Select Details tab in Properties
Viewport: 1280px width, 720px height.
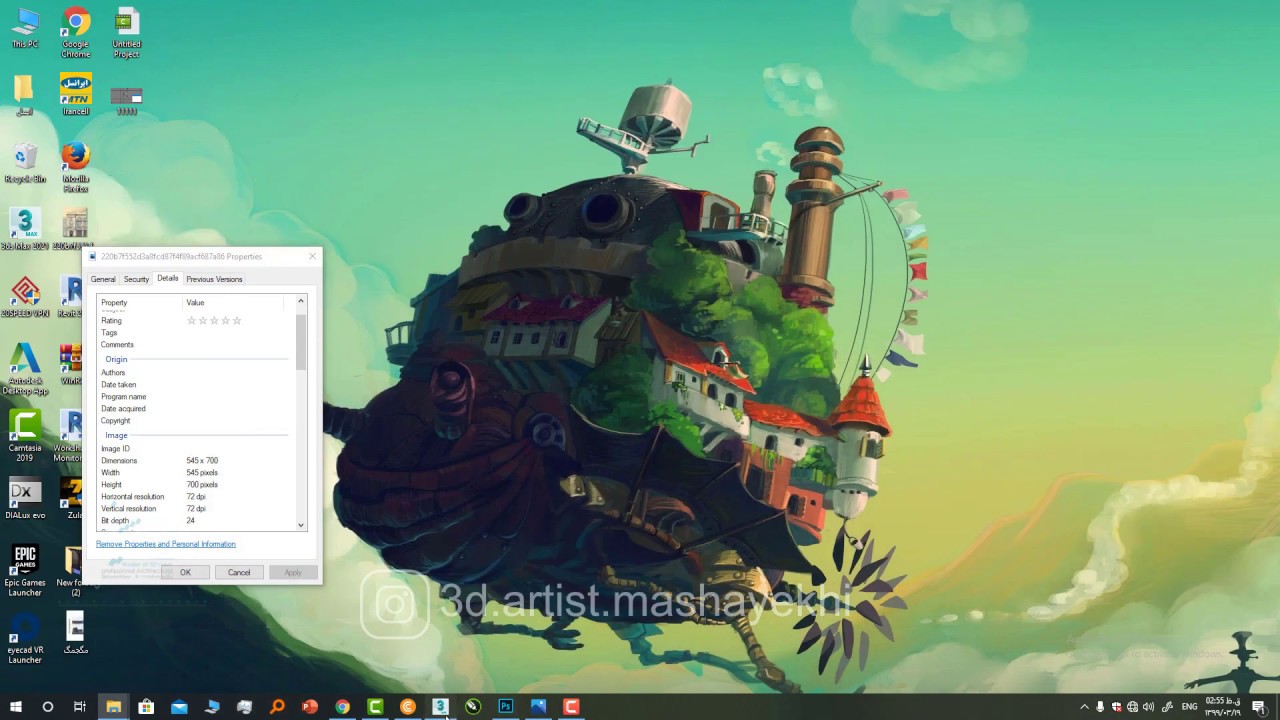[168, 278]
